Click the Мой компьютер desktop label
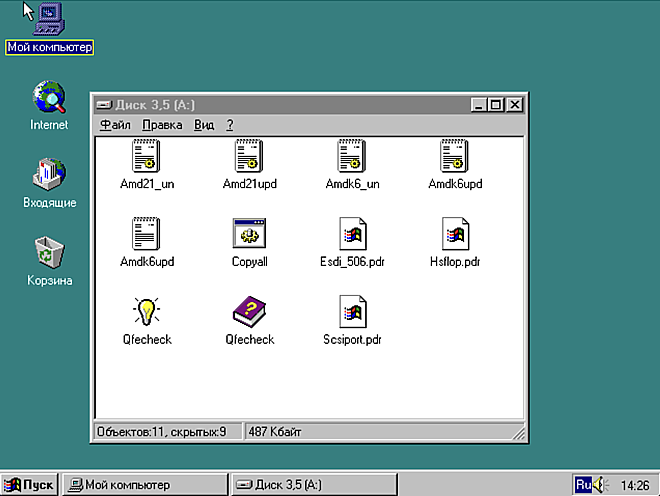 pyautogui.click(x=49, y=47)
